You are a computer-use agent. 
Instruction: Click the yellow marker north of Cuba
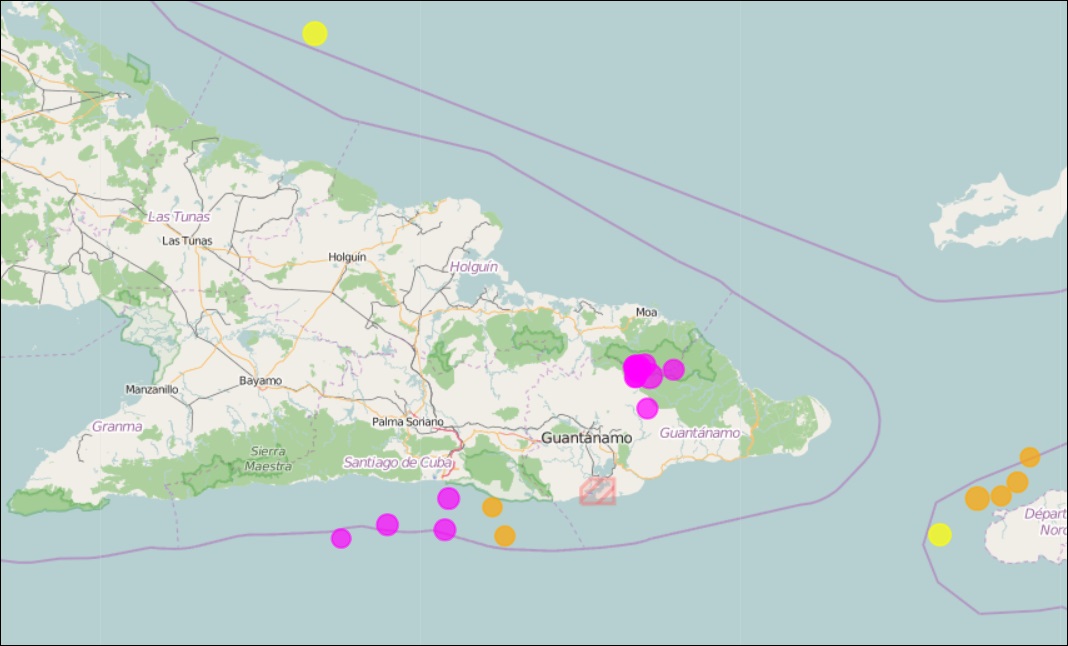click(x=315, y=33)
